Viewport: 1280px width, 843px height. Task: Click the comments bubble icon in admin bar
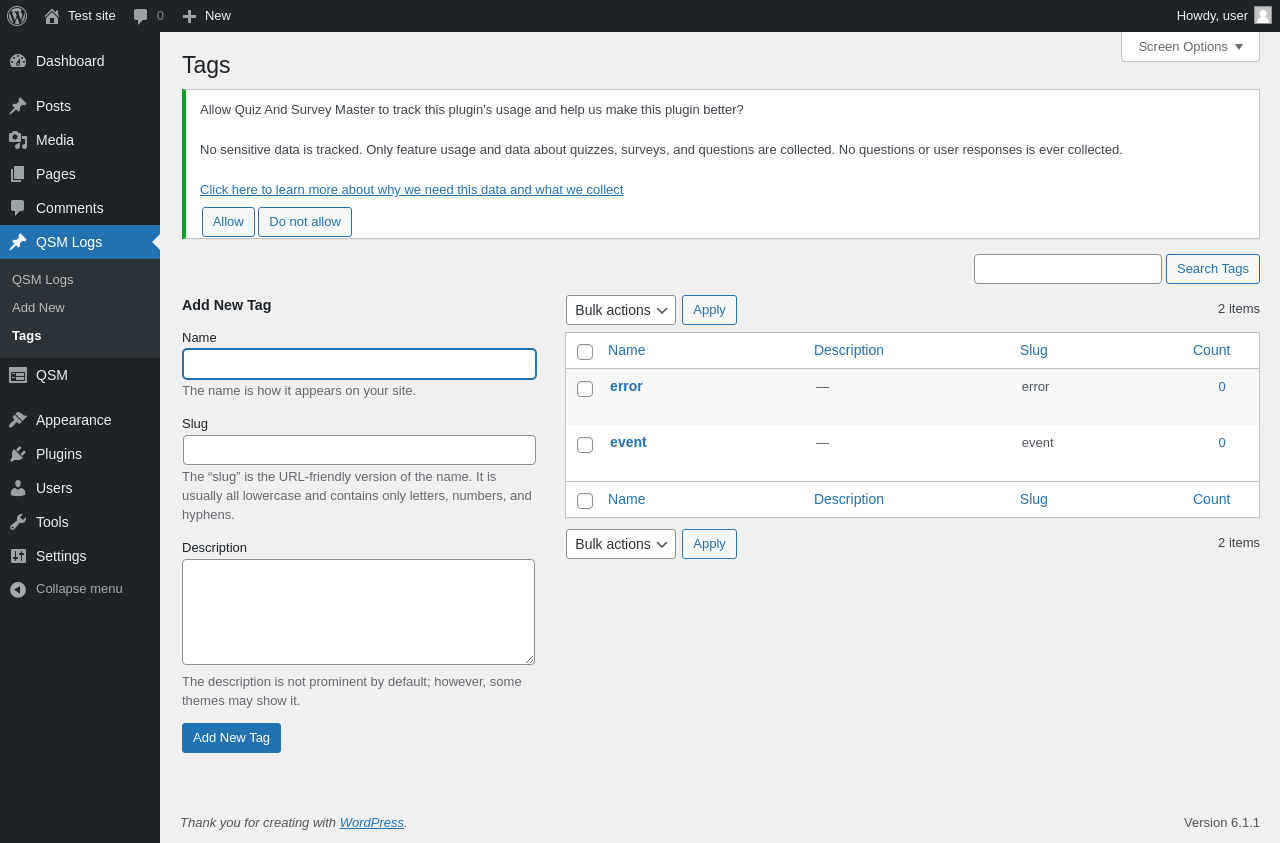click(x=141, y=16)
